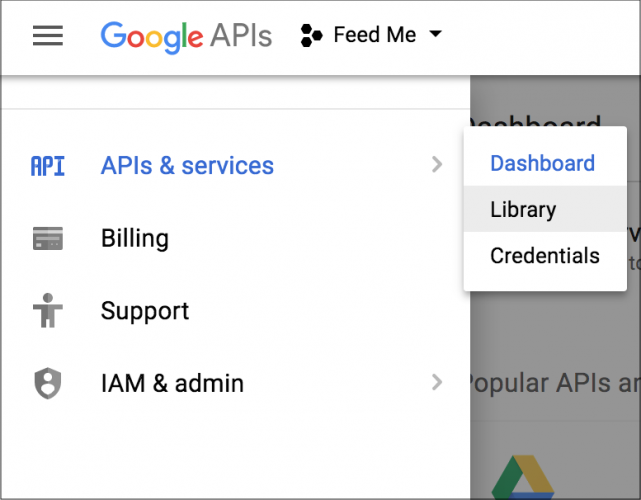
Task: Click the Google APIs logo
Action: 186,37
